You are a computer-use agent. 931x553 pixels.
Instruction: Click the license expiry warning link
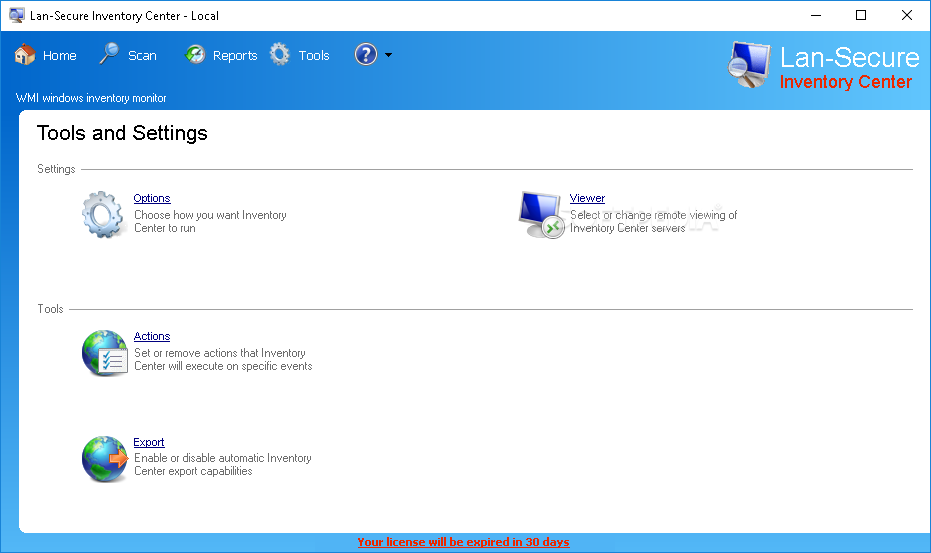click(x=463, y=542)
